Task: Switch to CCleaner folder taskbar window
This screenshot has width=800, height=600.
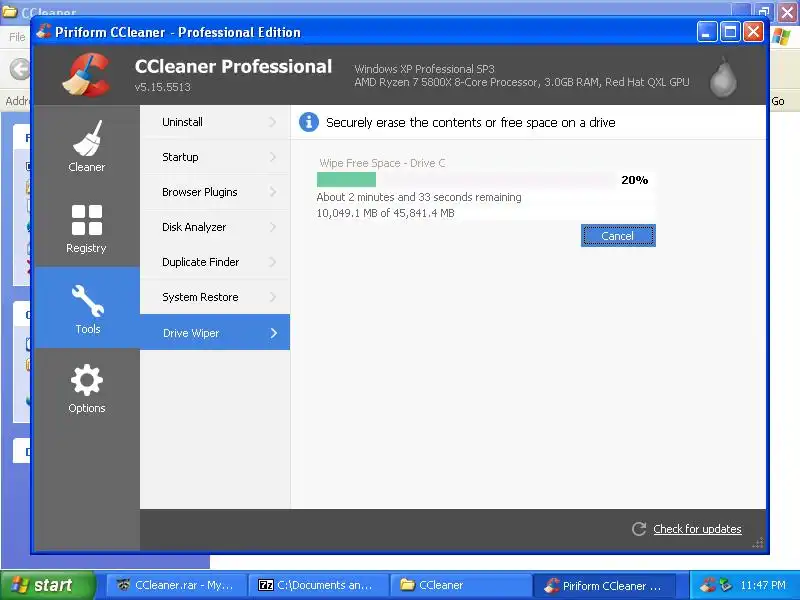Action: click(460, 585)
